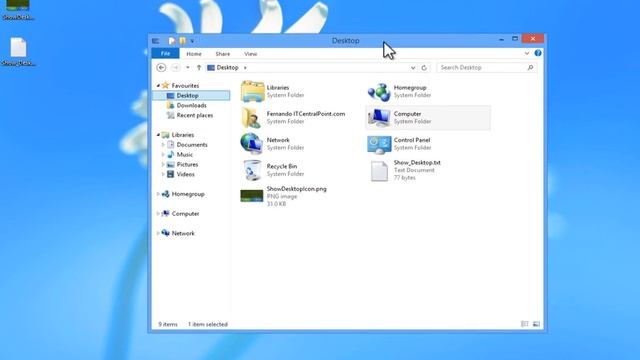Click the Properties quick access icon
This screenshot has width=640, height=360.
[172, 40]
